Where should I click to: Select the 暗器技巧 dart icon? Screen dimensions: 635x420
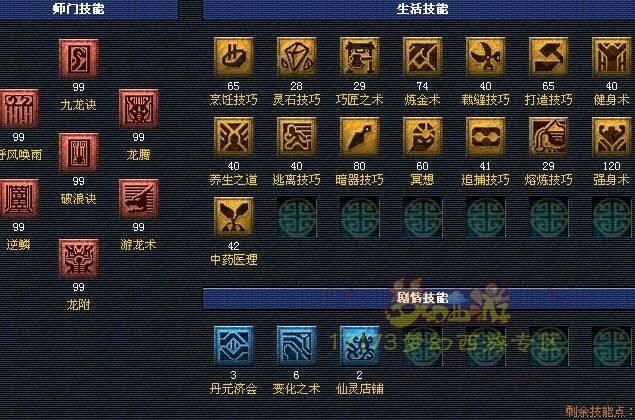pos(360,137)
